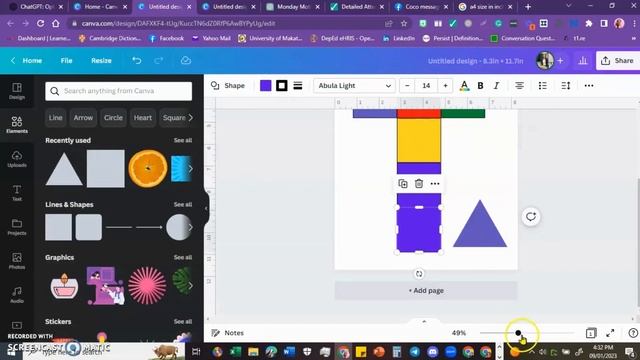Add the pink starburst graphic
This screenshot has width=640, height=360.
click(x=147, y=286)
